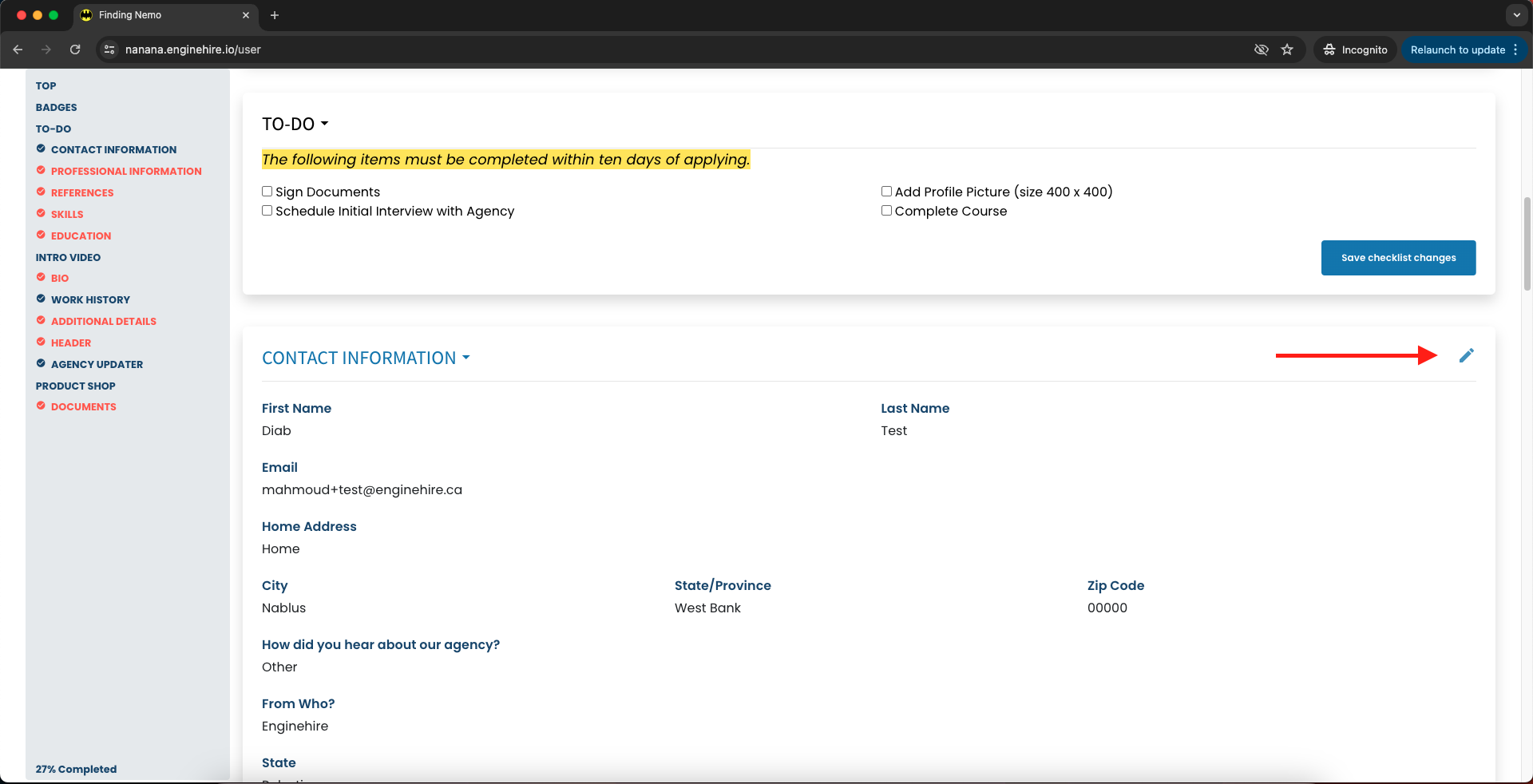
Task: Click the status icon beside REFERENCES
Action: click(41, 192)
